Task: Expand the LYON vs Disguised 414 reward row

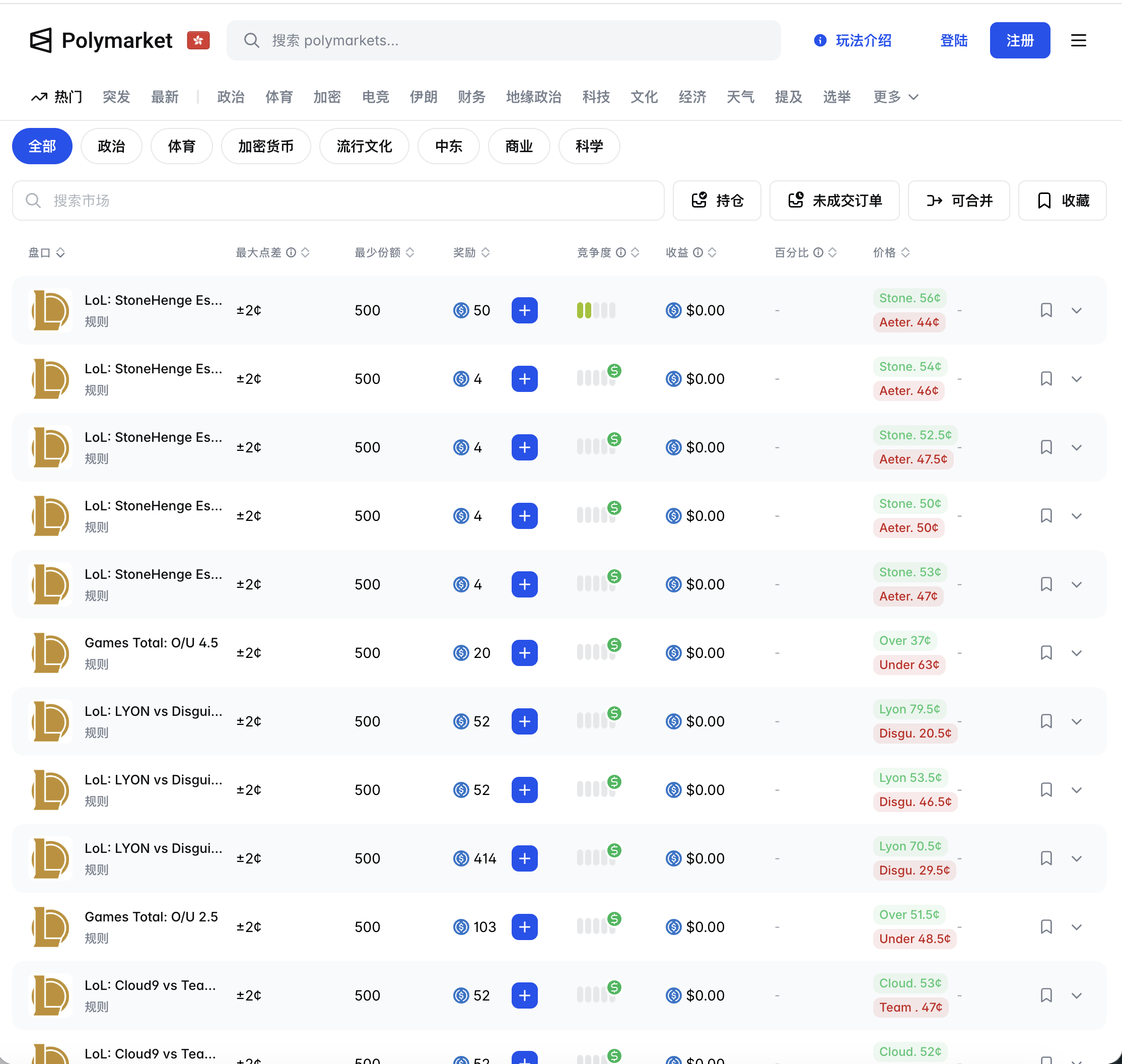Action: pyautogui.click(x=1076, y=858)
